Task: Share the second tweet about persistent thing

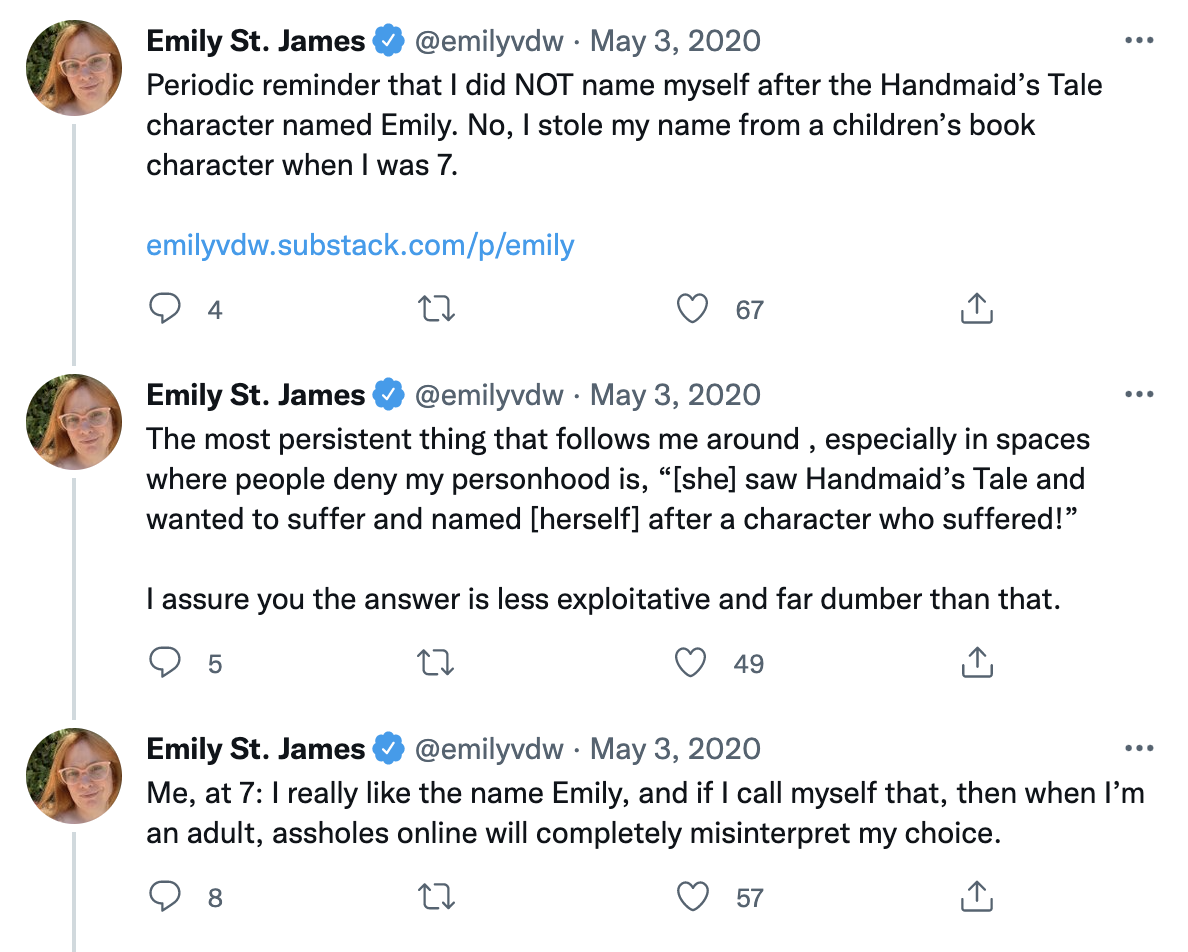Action: point(976,662)
